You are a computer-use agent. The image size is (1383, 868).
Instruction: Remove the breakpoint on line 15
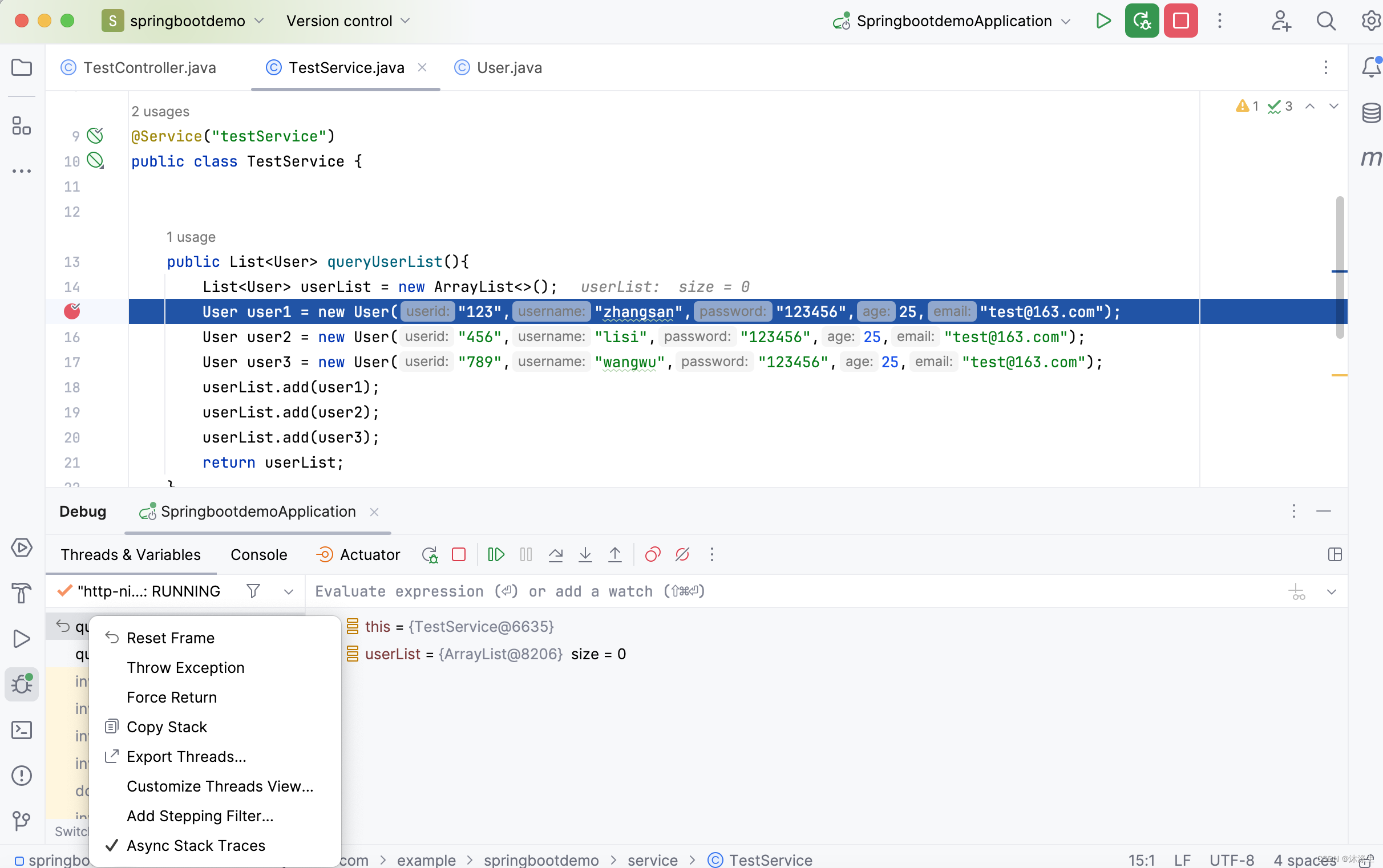(x=72, y=312)
